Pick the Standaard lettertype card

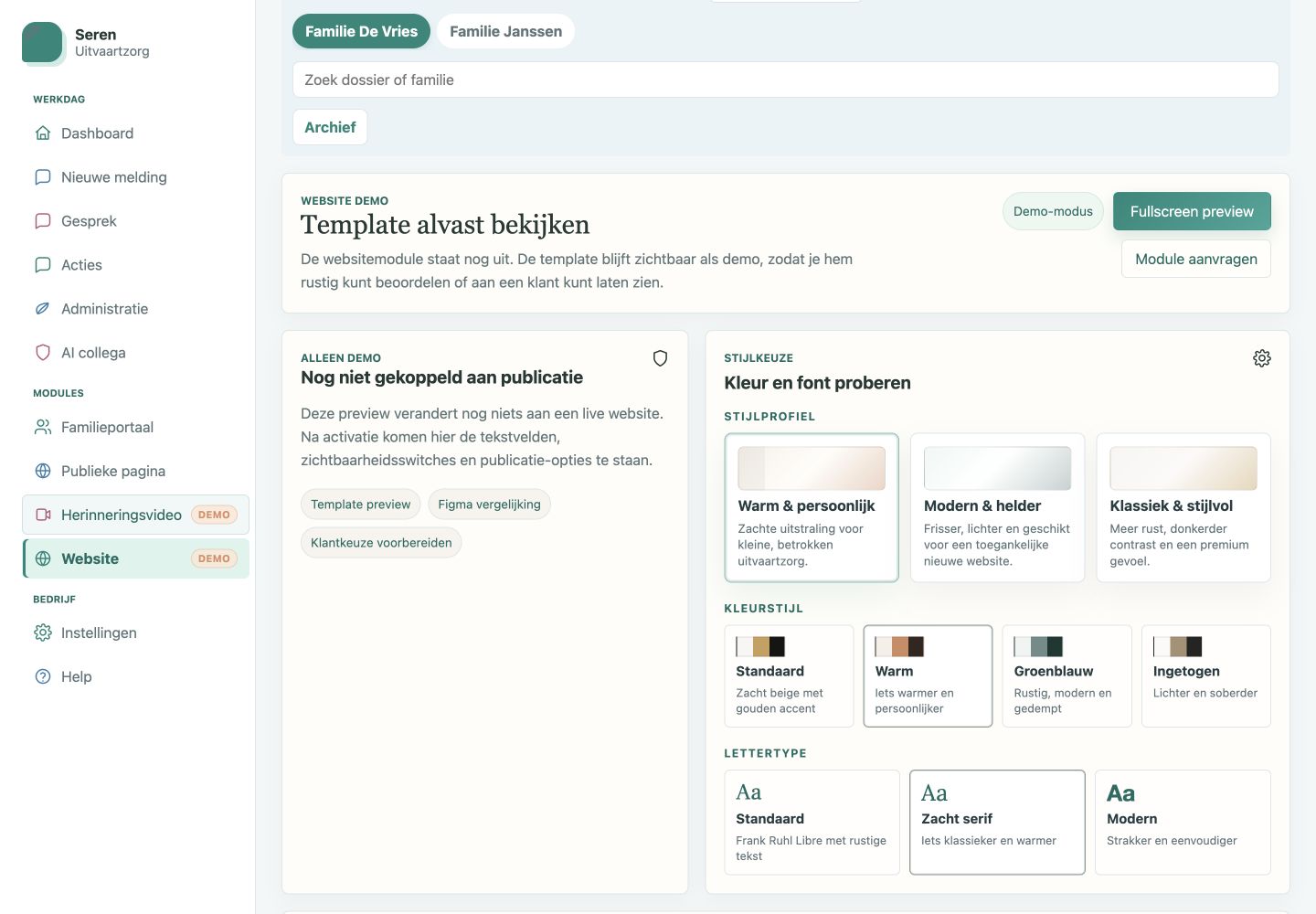[812, 823]
